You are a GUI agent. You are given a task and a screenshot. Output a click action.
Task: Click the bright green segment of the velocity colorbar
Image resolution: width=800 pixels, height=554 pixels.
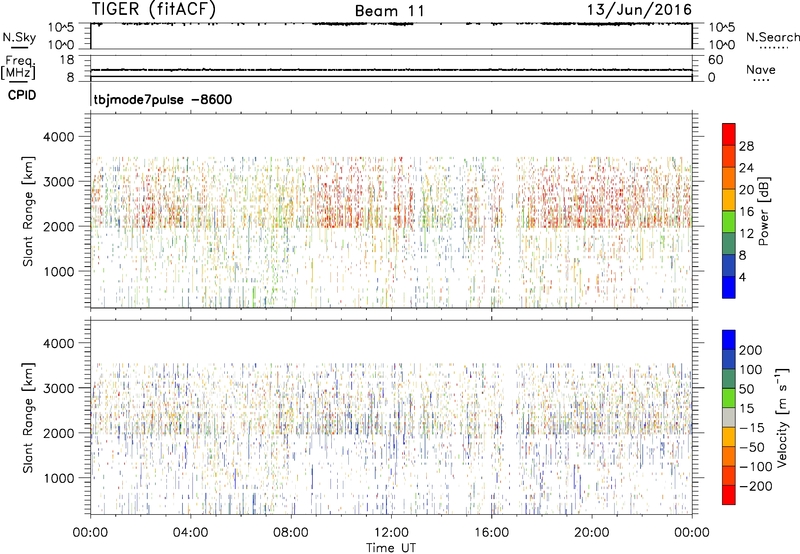729,398
